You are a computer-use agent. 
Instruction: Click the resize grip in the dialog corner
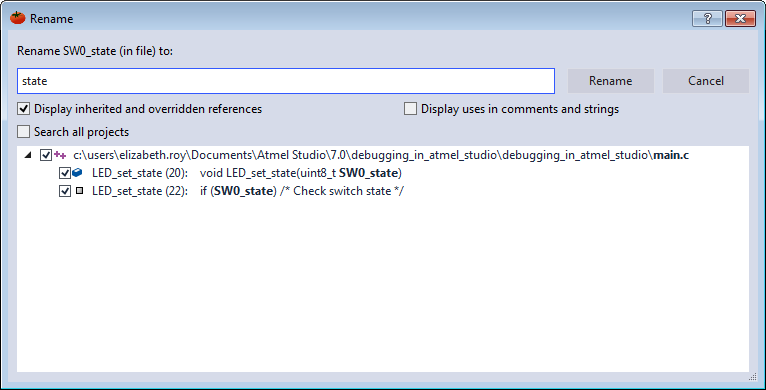tap(752, 377)
